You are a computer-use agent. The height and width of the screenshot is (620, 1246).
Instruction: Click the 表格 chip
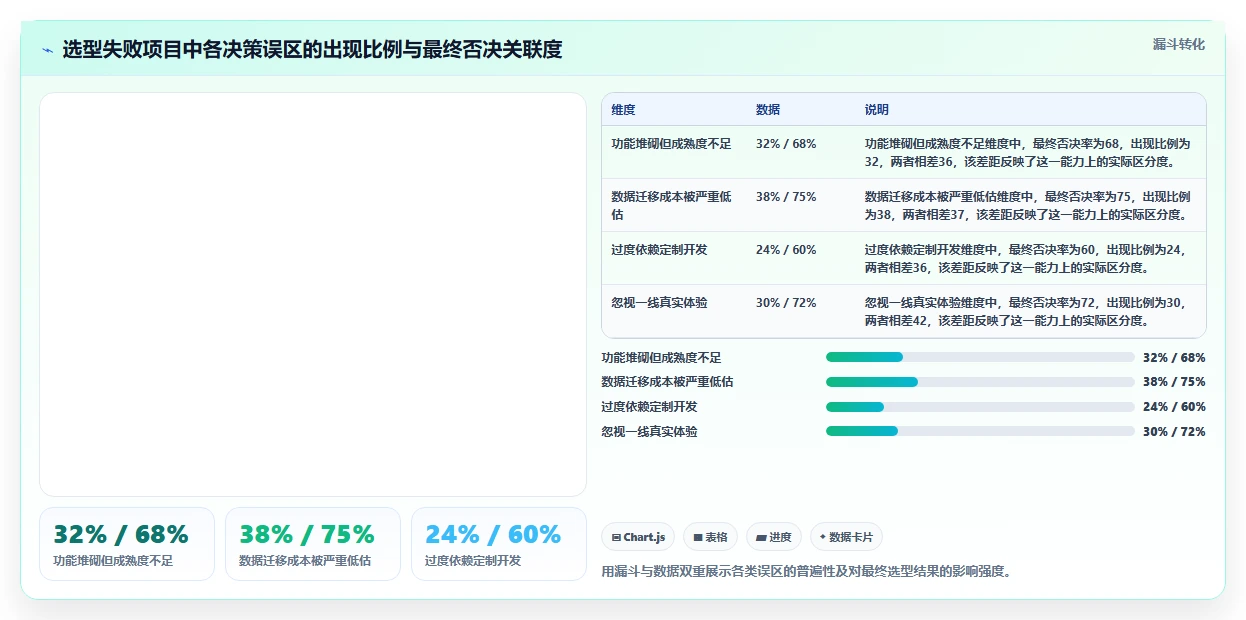coord(710,537)
